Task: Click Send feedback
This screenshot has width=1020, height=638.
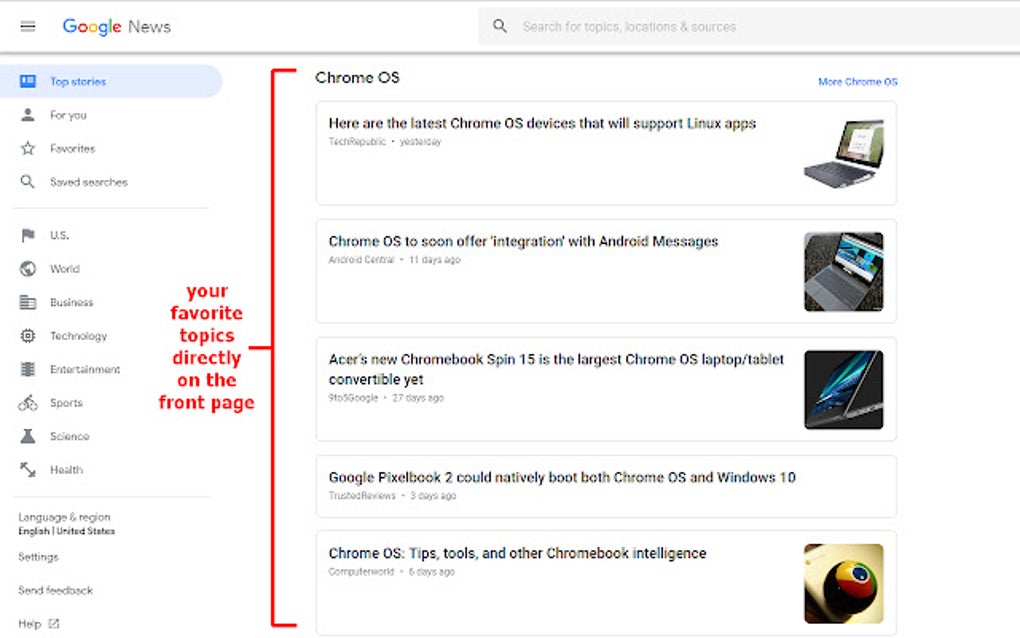Action: pyautogui.click(x=55, y=591)
